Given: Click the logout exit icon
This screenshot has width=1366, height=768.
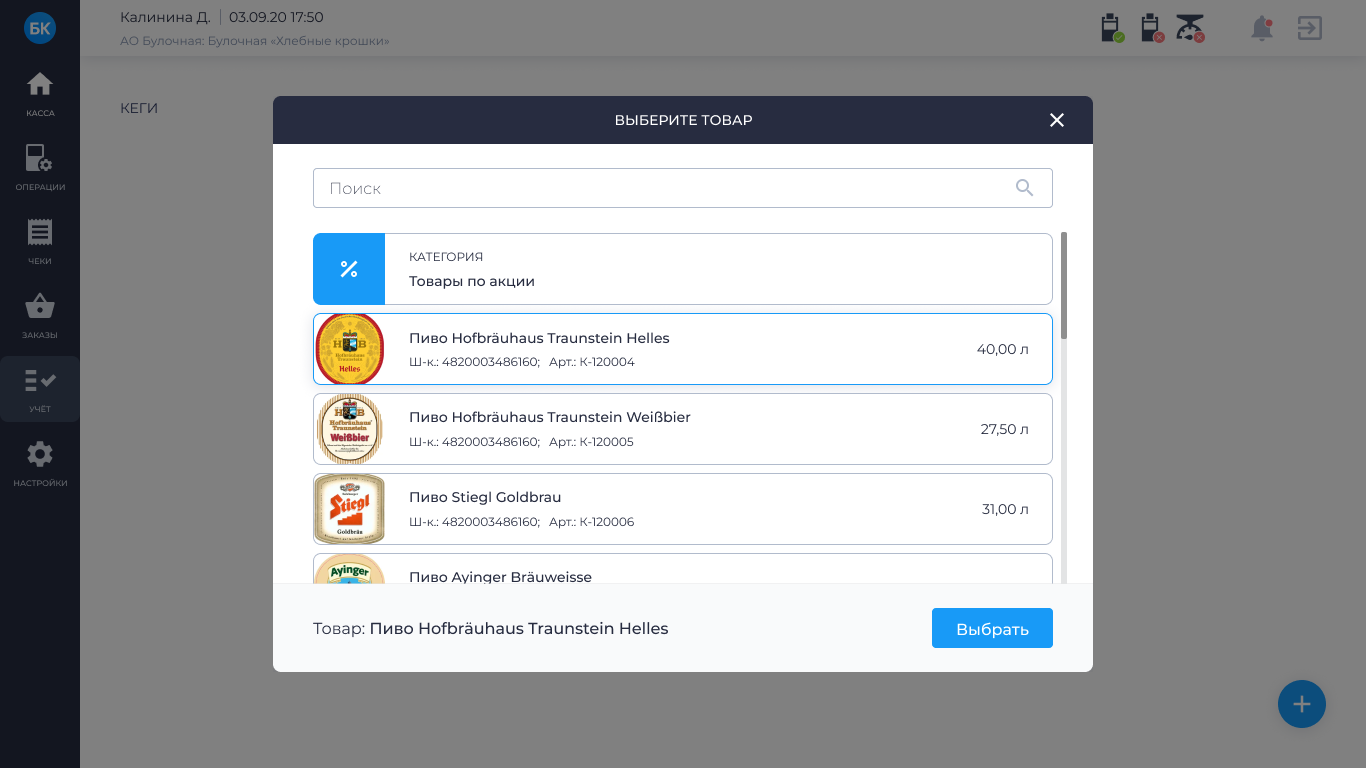Looking at the screenshot, I should pyautogui.click(x=1310, y=28).
